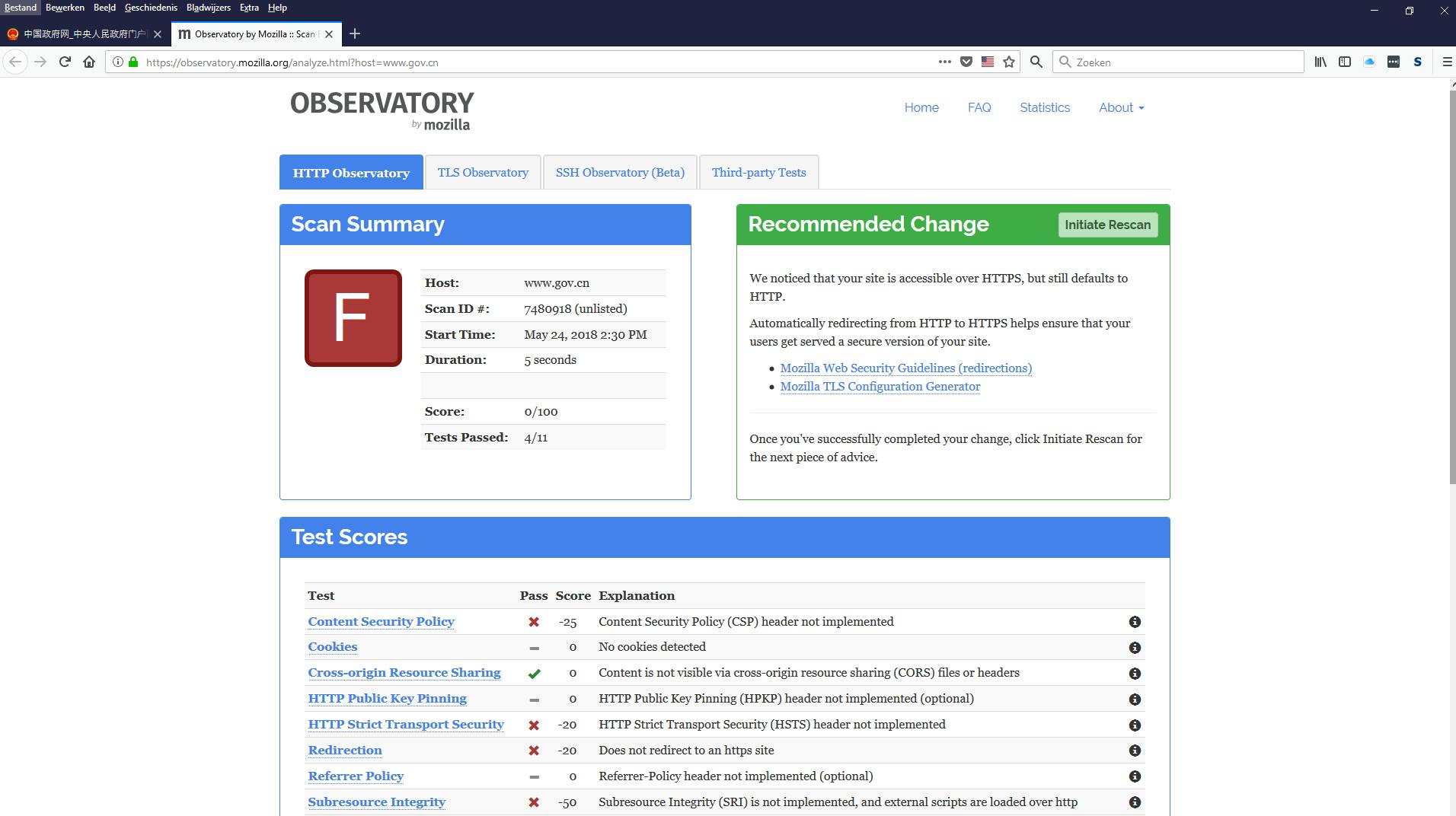Close the Chinese government site tab
The height and width of the screenshot is (816, 1456).
pyautogui.click(x=158, y=34)
